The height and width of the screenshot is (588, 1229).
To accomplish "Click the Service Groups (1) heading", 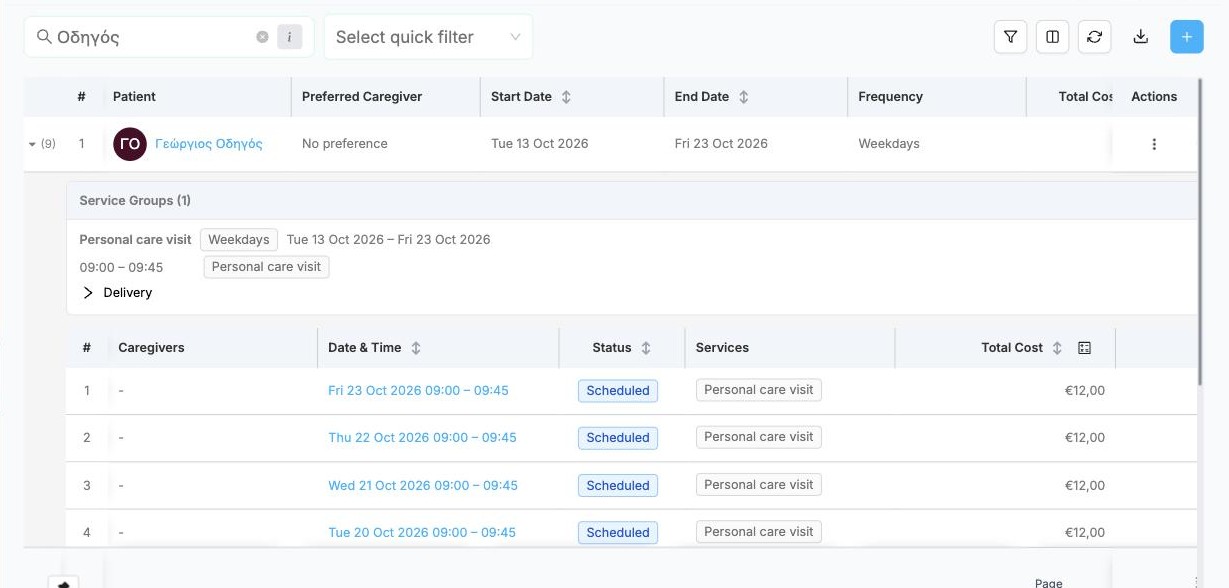I will click(x=135, y=201).
